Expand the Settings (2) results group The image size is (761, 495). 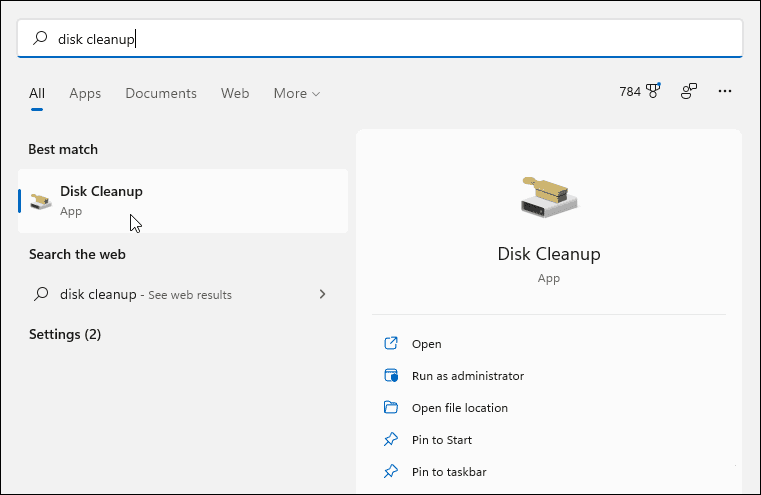pos(65,334)
